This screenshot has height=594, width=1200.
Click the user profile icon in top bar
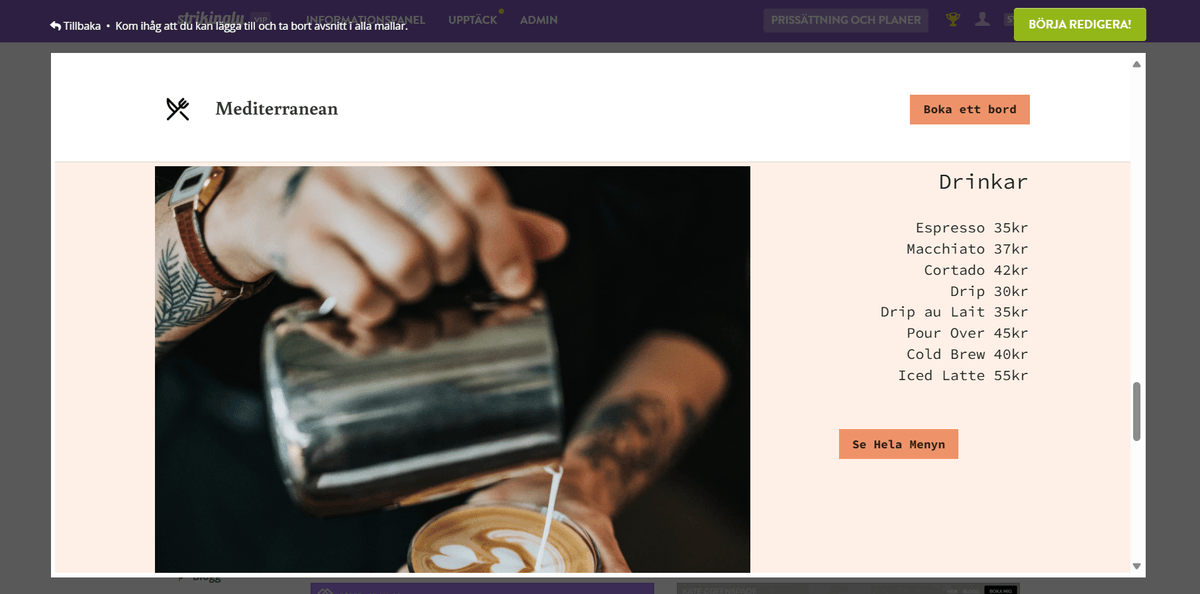coord(982,19)
